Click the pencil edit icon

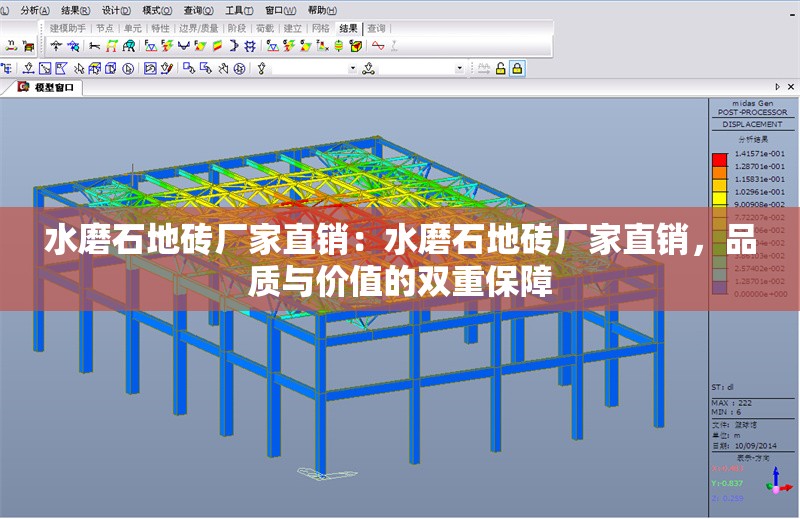coord(167,68)
